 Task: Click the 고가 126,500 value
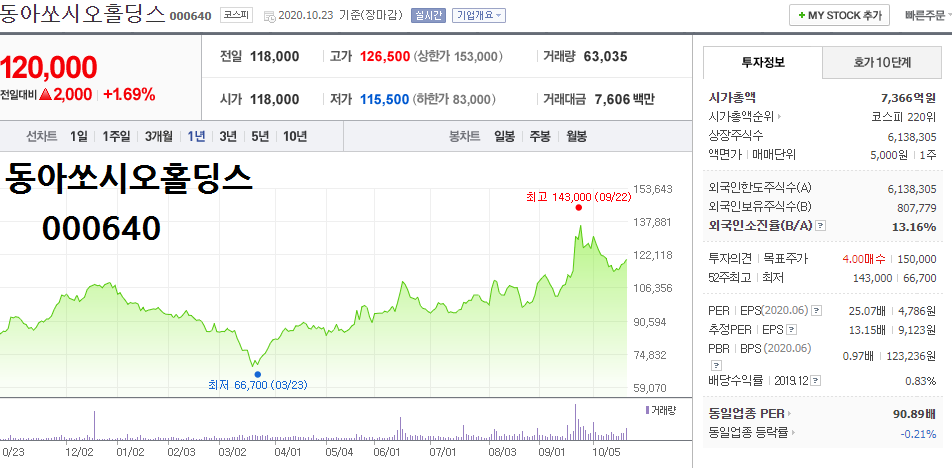tap(385, 56)
